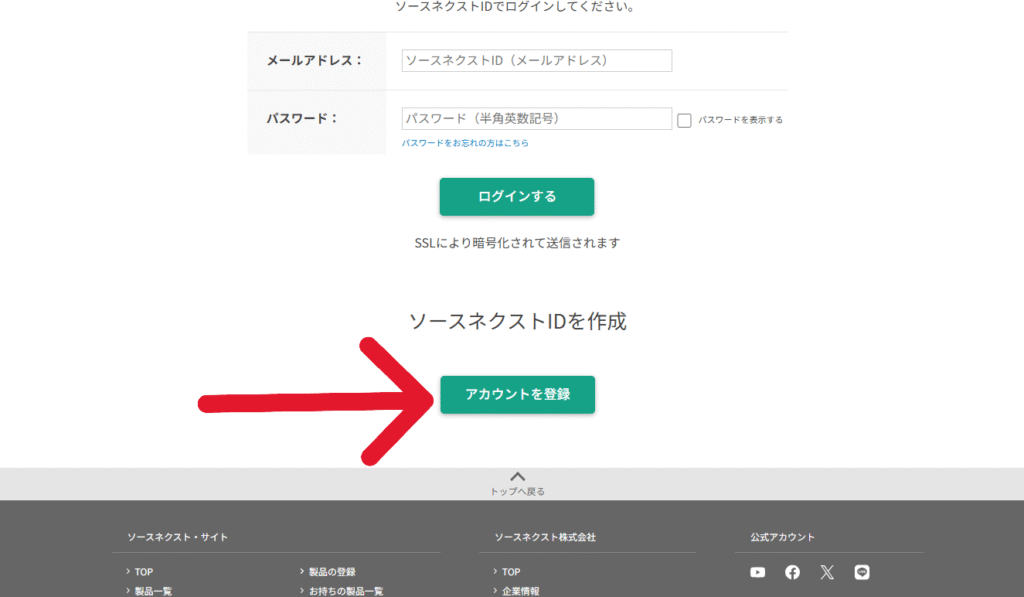The height and width of the screenshot is (597, 1024).
Task: Open TOP link under ソースネクスト株式会社
Action: (x=511, y=572)
